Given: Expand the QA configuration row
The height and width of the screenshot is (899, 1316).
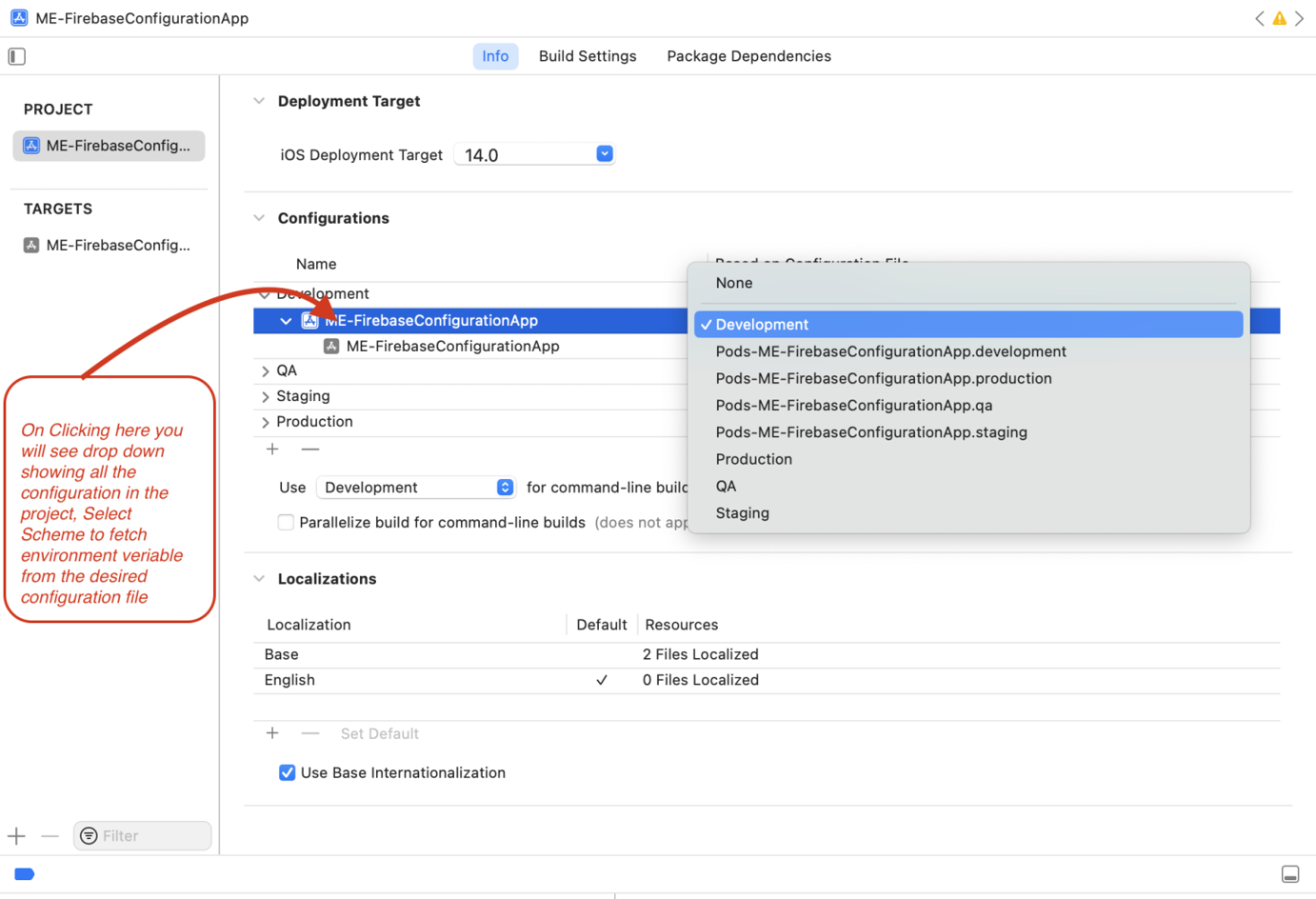Looking at the screenshot, I should tap(266, 371).
